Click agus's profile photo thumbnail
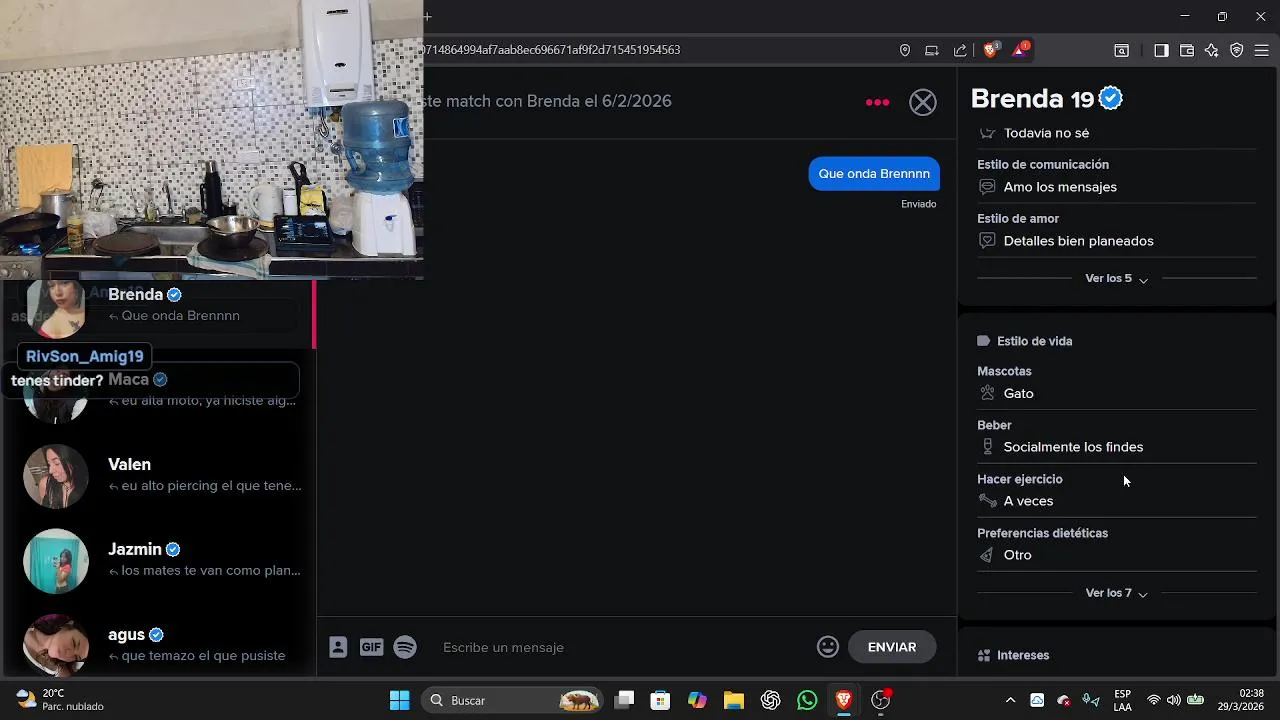The width and height of the screenshot is (1280, 720). [x=56, y=645]
